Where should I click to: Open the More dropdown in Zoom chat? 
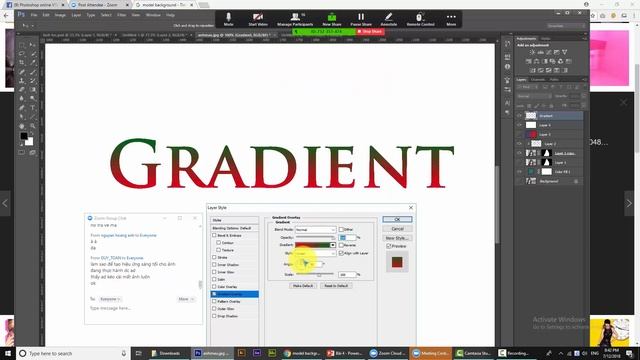(x=186, y=299)
